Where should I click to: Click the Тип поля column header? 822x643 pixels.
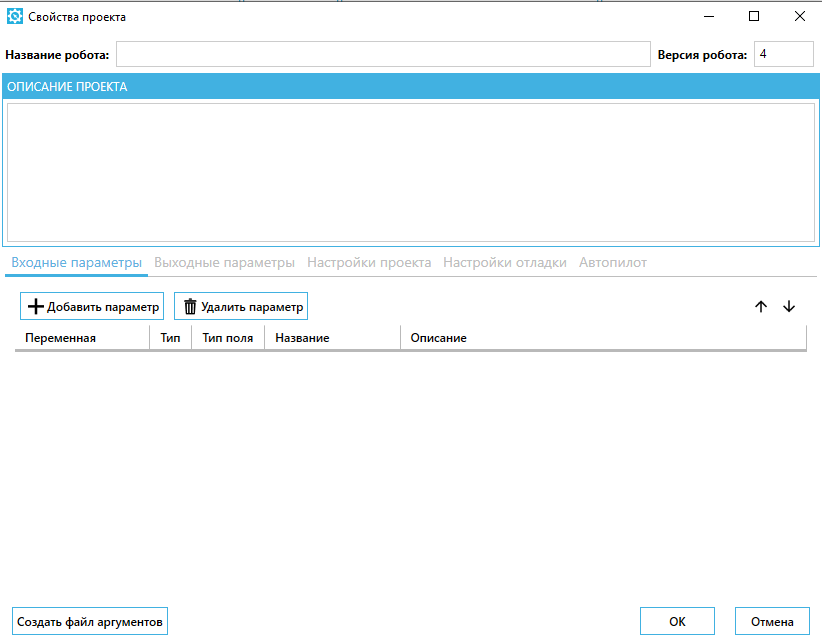click(x=227, y=338)
